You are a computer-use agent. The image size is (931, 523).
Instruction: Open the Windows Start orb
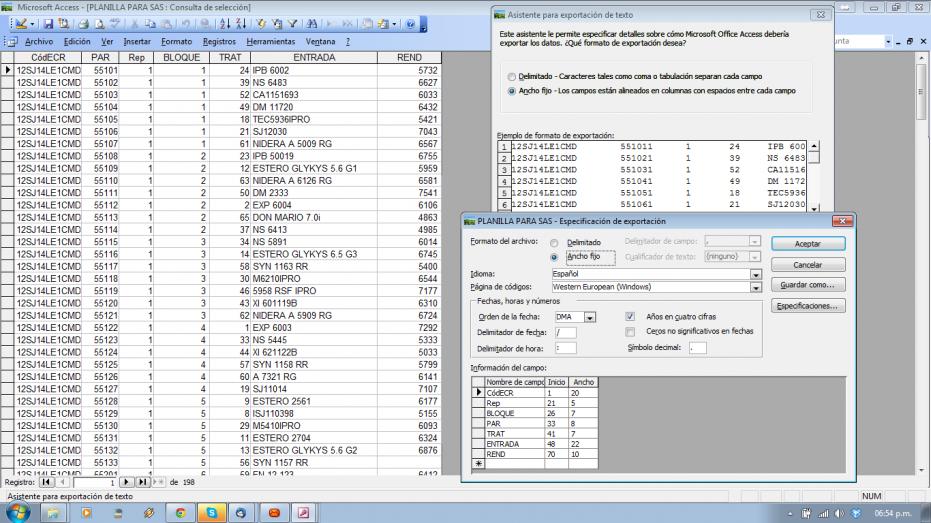click(18, 512)
